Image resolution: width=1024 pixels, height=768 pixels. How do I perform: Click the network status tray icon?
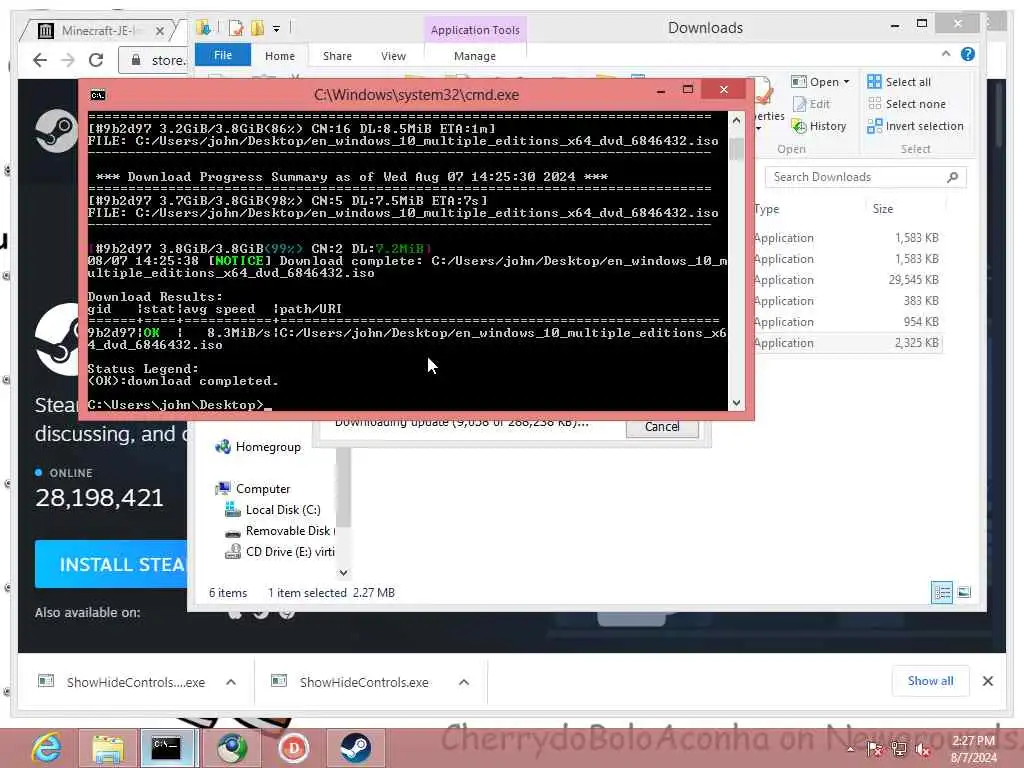[x=899, y=749]
